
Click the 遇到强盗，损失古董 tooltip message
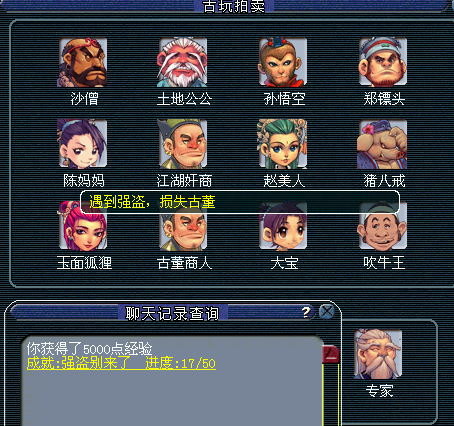tap(152, 202)
